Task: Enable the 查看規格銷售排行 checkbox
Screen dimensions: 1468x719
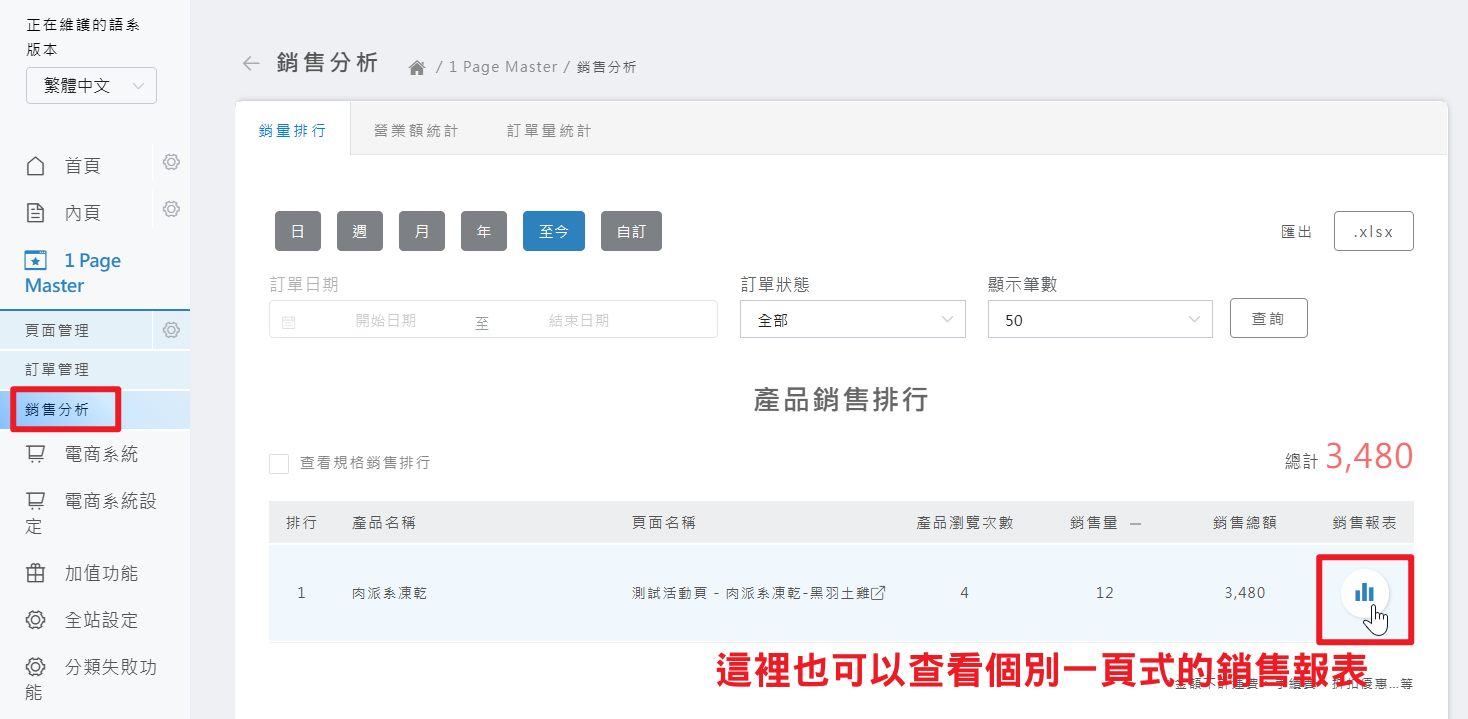Action: point(278,463)
